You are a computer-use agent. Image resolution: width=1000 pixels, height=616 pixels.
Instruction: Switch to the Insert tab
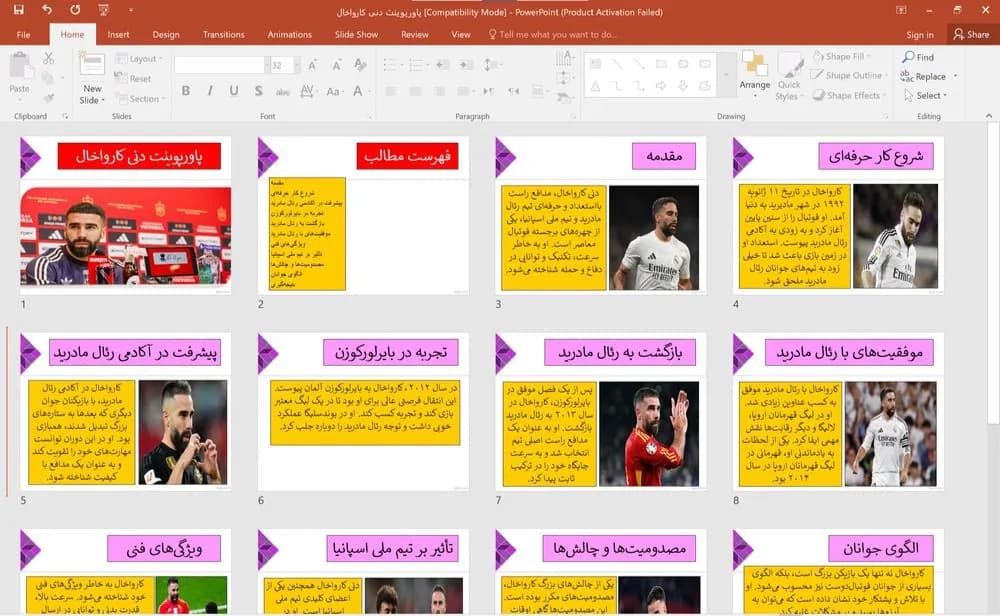click(x=118, y=34)
